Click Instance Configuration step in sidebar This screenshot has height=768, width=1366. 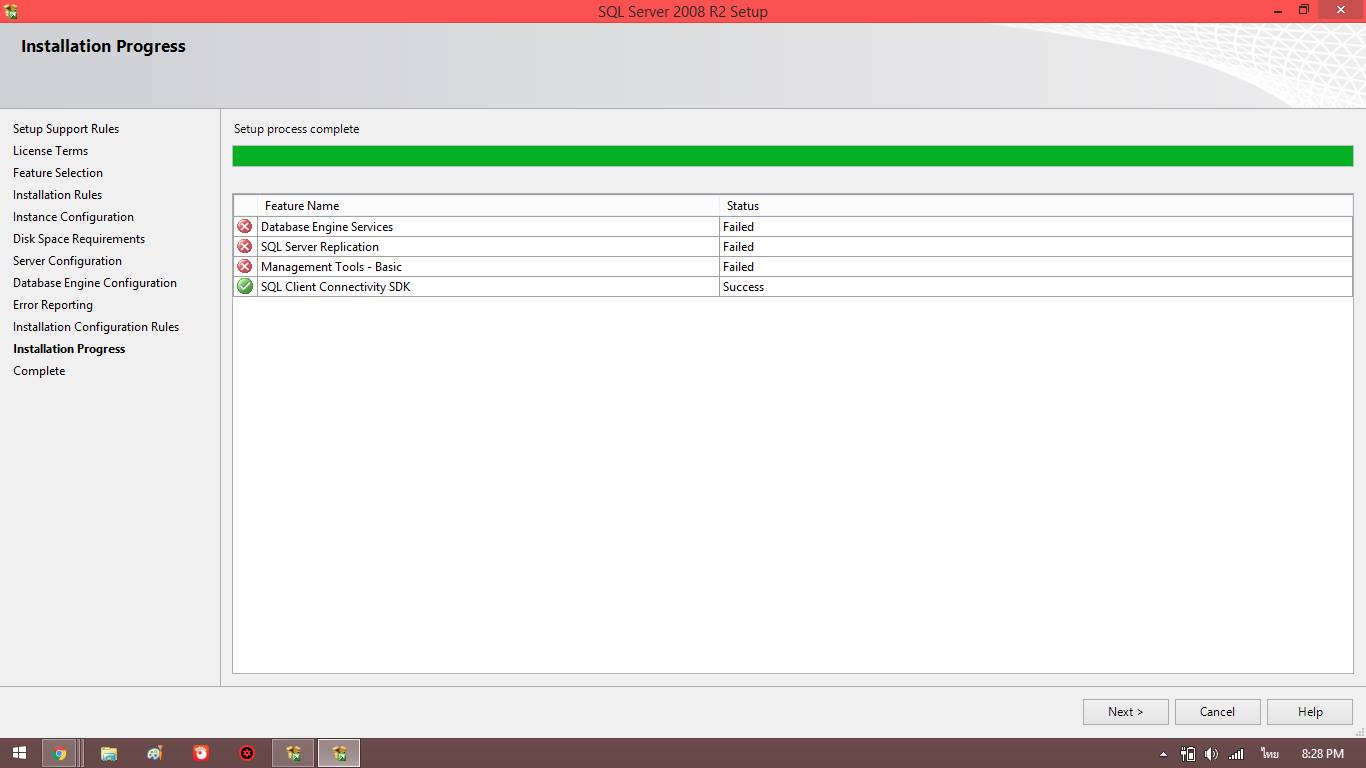click(73, 217)
